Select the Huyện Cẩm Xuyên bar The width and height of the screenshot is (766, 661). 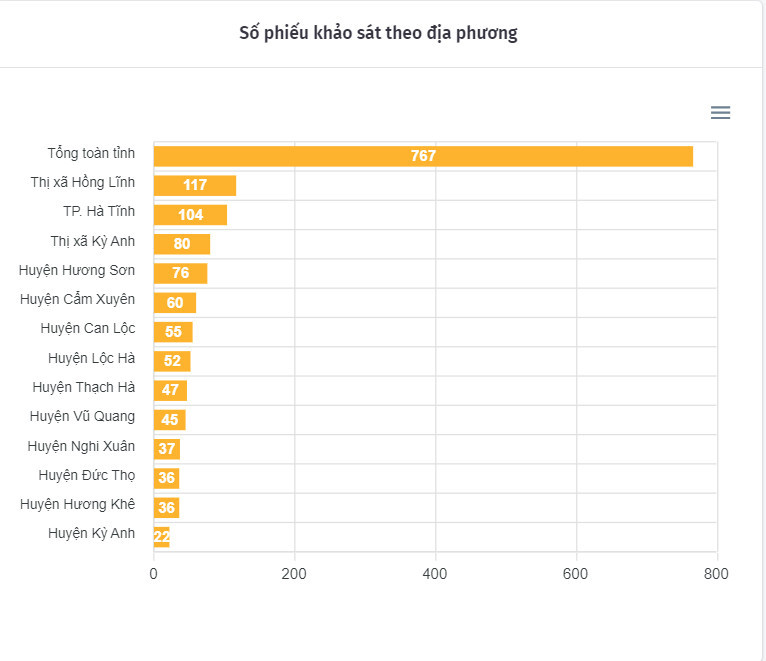point(175,303)
